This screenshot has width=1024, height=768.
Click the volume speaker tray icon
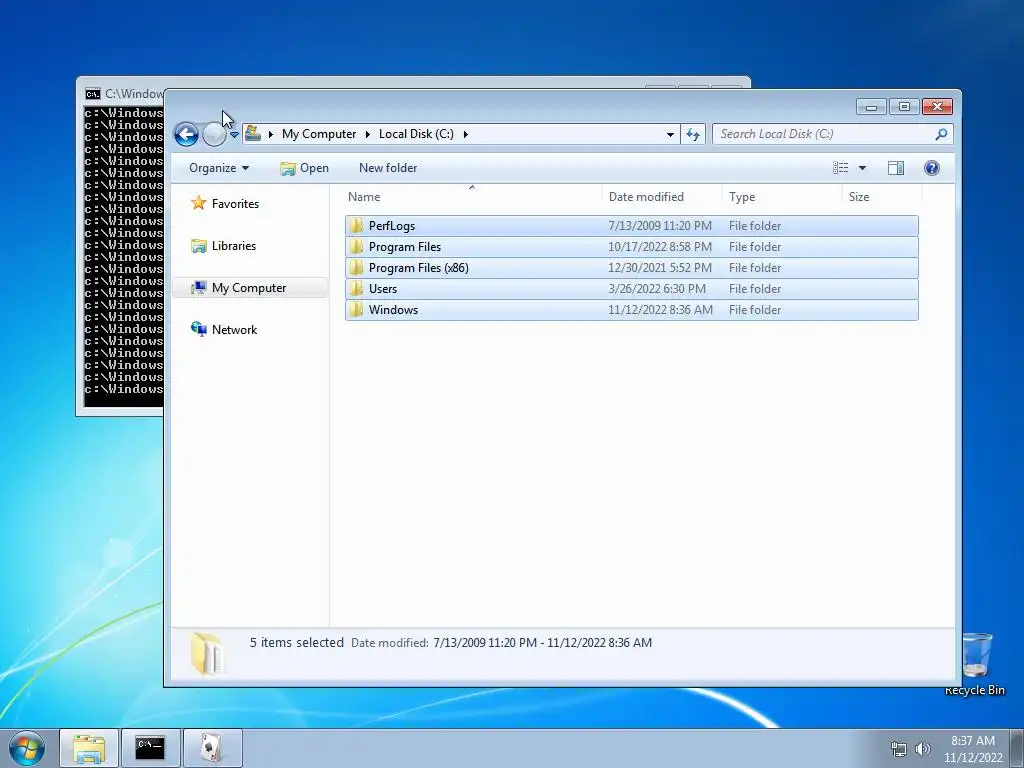[x=923, y=749]
